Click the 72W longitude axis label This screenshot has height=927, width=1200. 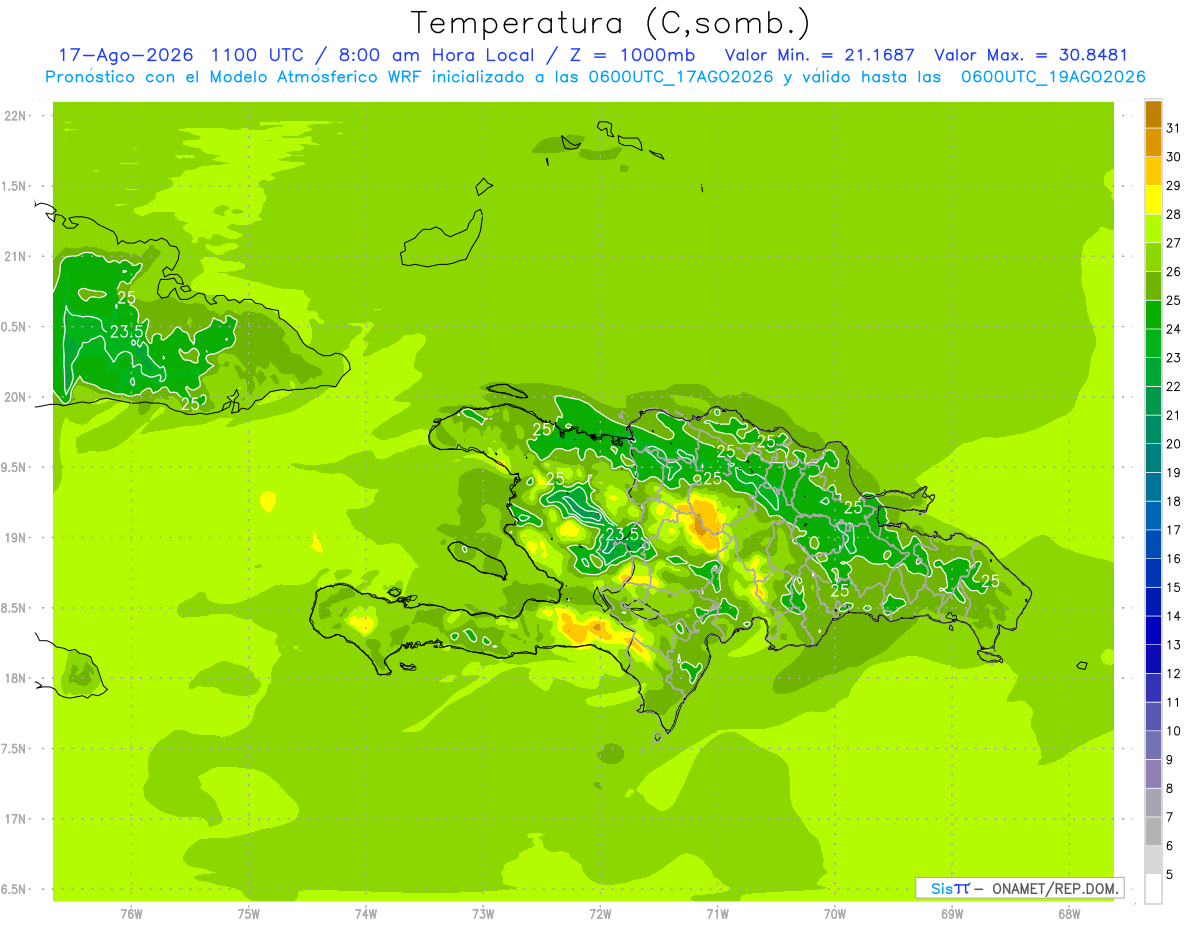coord(600,912)
